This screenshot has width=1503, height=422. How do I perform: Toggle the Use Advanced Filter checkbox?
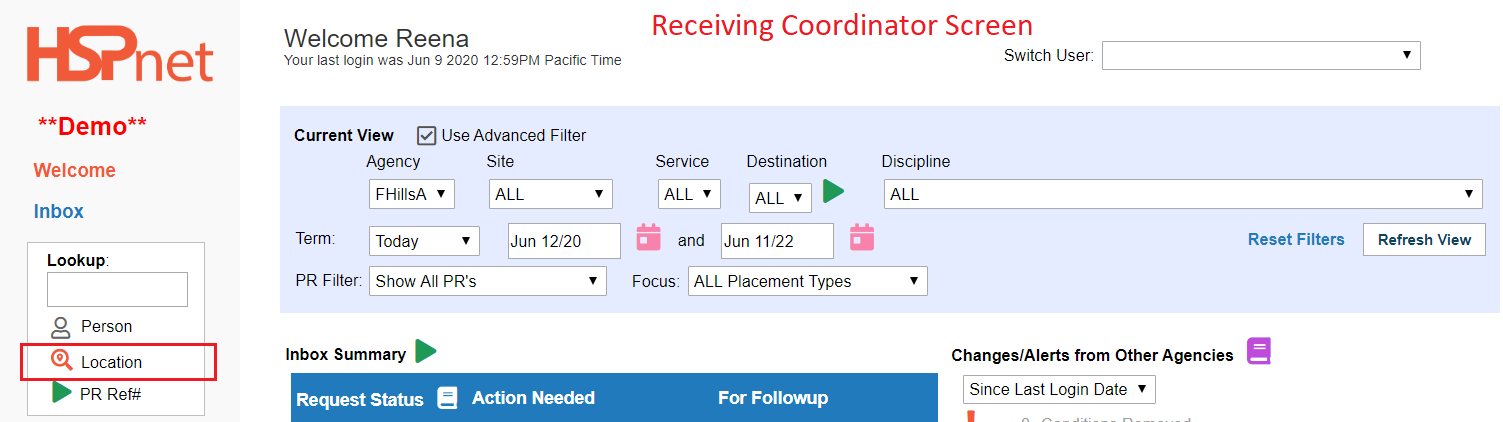pyautogui.click(x=426, y=135)
